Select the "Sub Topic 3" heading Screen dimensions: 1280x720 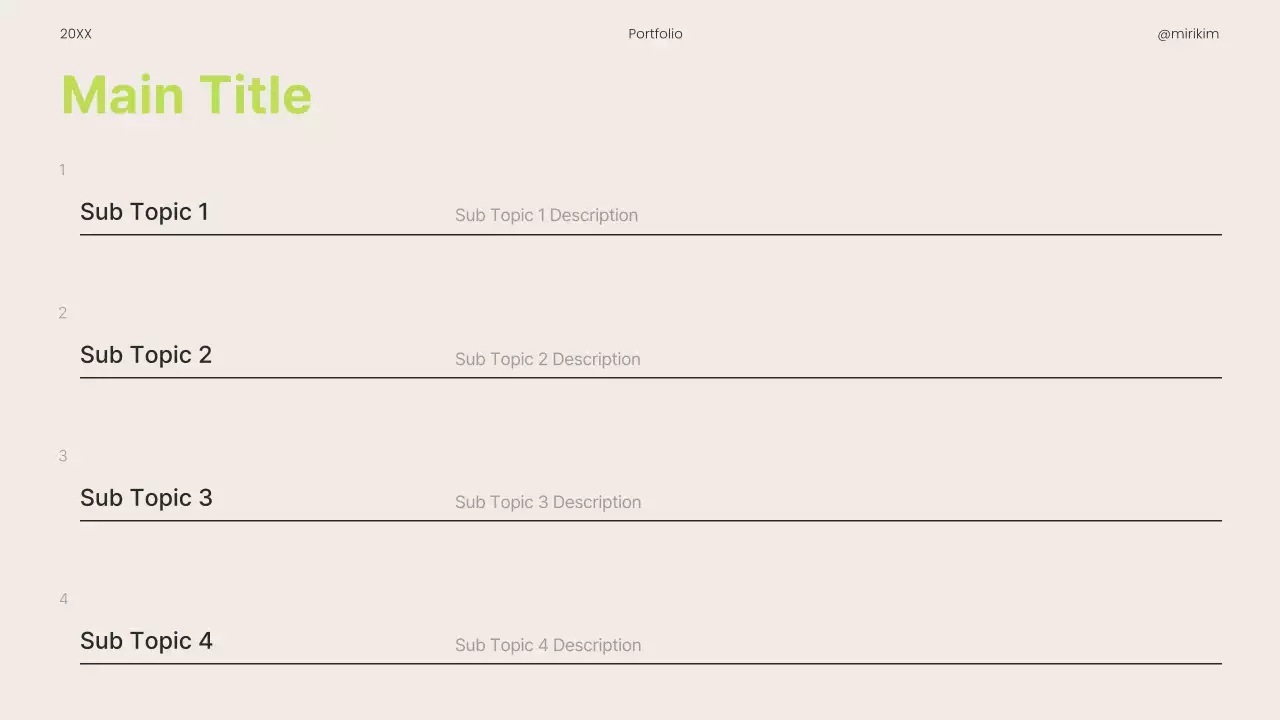(x=146, y=498)
